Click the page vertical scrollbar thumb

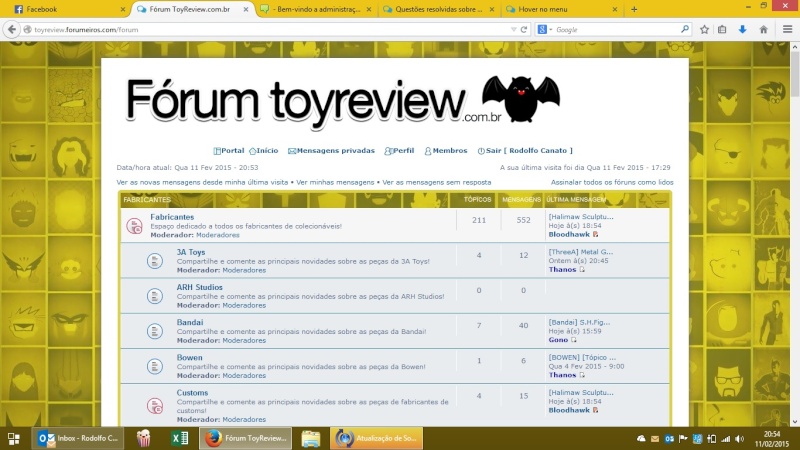click(795, 74)
